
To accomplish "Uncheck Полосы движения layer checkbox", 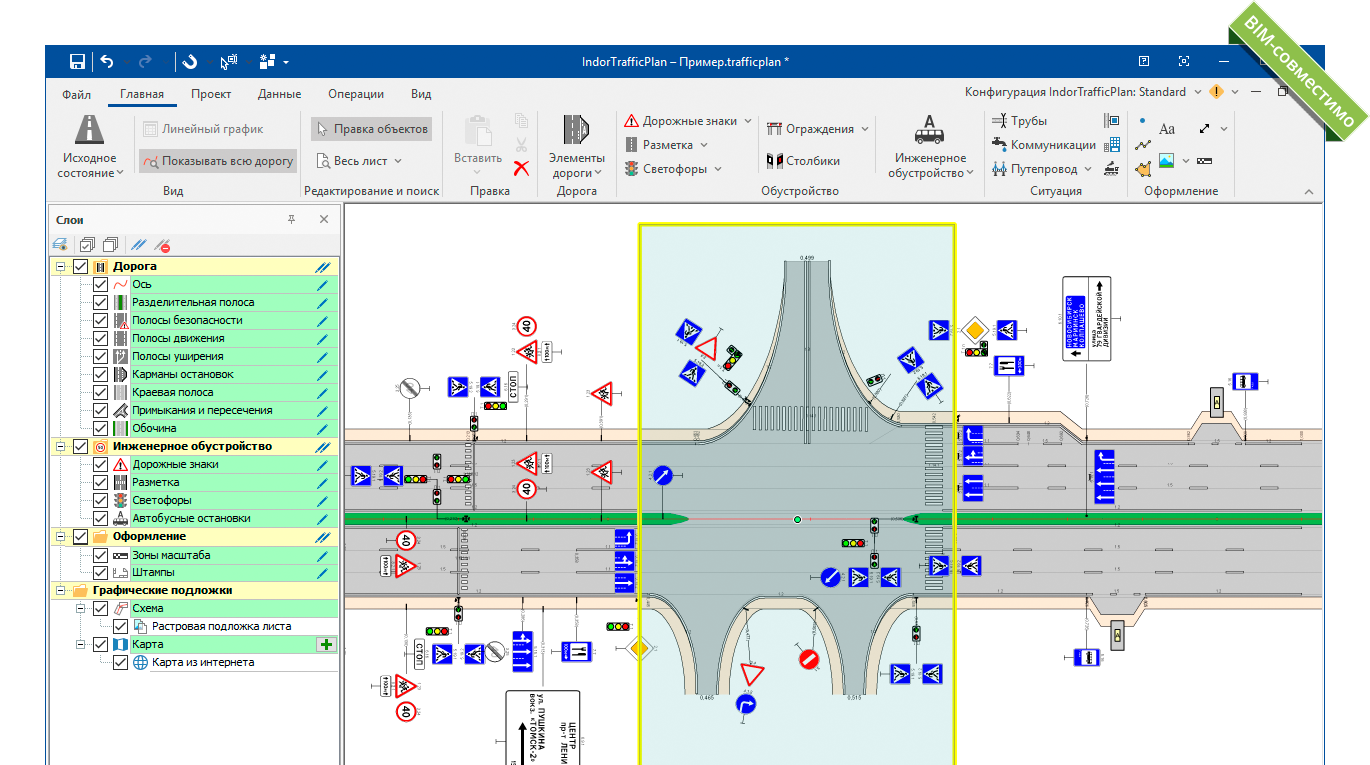I will pos(100,339).
